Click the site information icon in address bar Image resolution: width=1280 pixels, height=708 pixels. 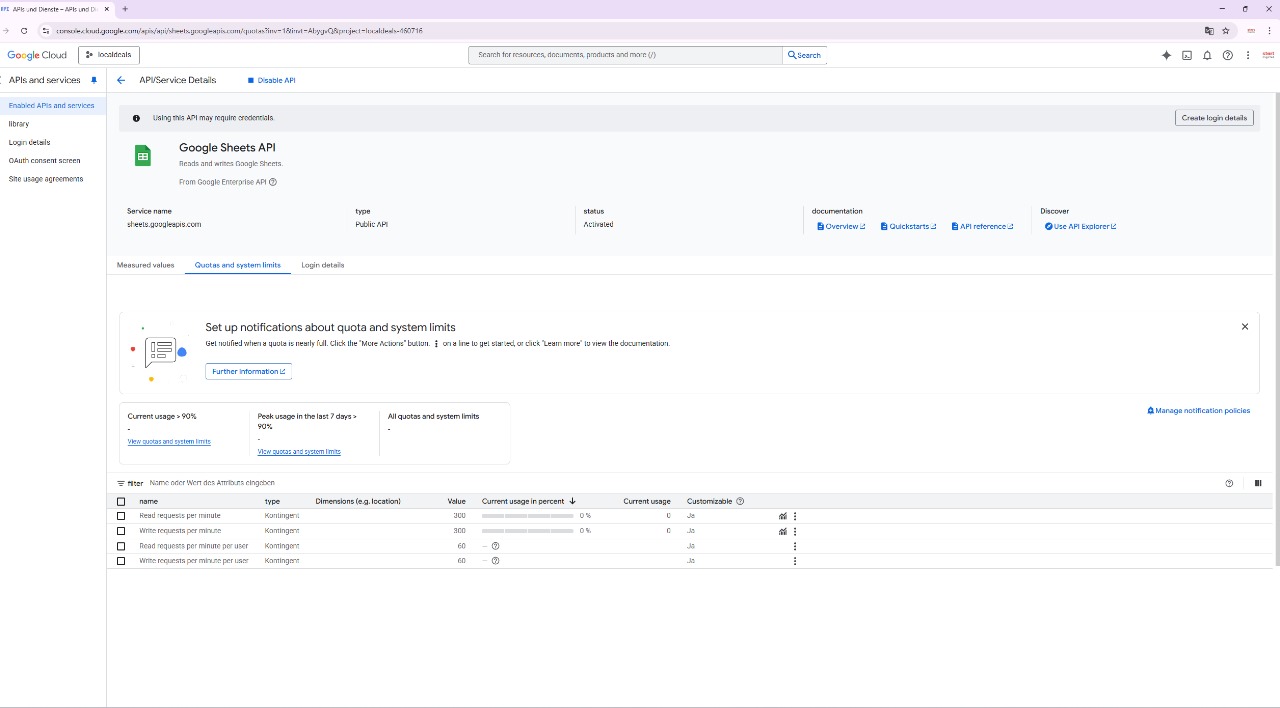tap(45, 31)
